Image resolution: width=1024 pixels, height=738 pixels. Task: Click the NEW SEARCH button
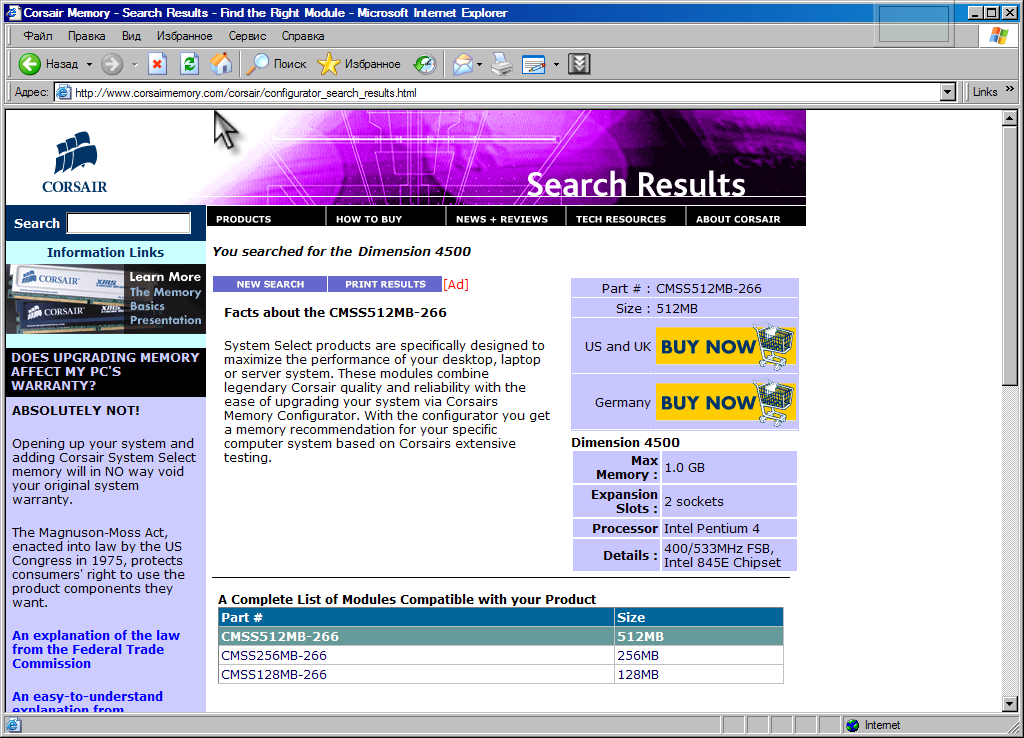pos(270,284)
